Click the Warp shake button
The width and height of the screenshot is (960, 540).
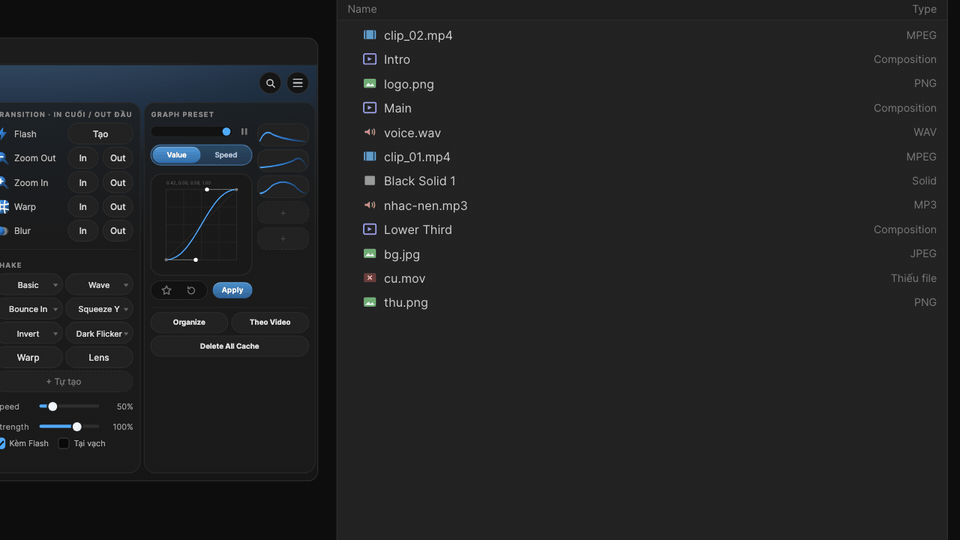[x=30, y=358]
